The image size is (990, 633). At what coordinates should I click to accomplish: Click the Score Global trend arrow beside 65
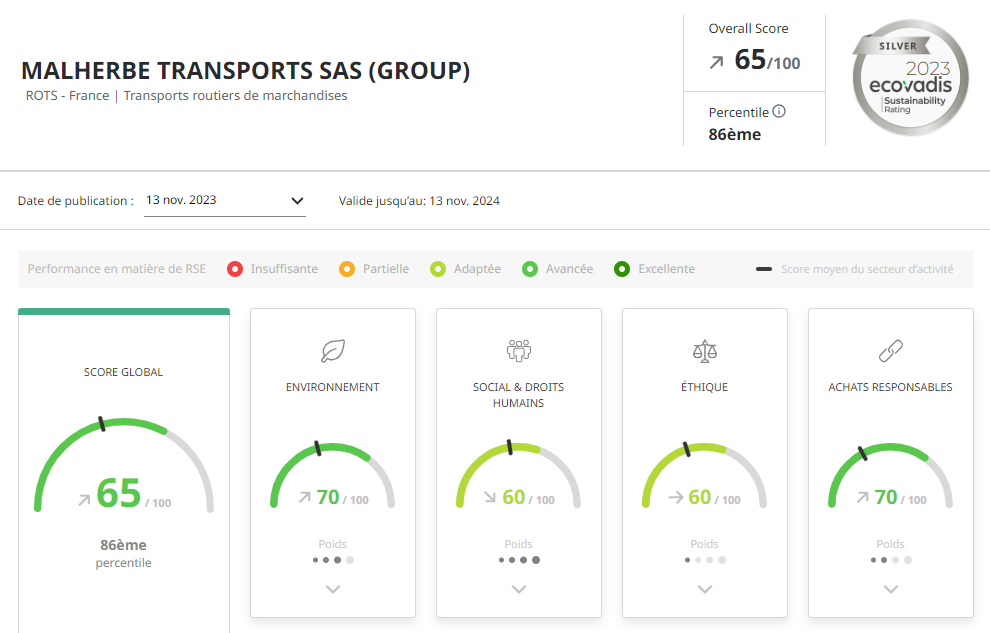(85, 500)
